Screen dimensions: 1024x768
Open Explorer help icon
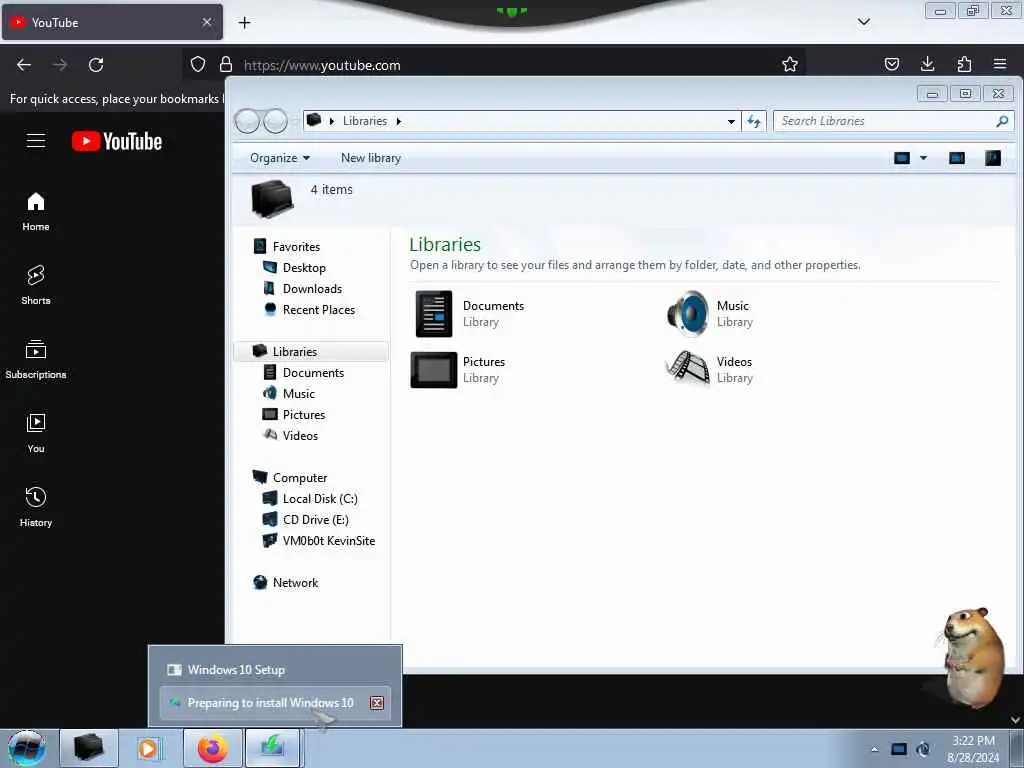pyautogui.click(x=993, y=158)
